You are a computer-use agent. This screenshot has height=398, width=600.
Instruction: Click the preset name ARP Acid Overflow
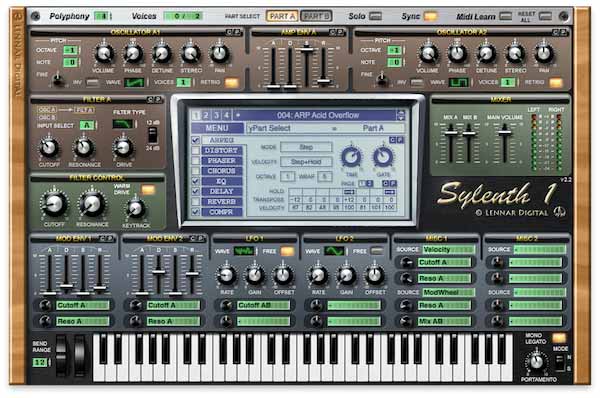click(x=318, y=115)
